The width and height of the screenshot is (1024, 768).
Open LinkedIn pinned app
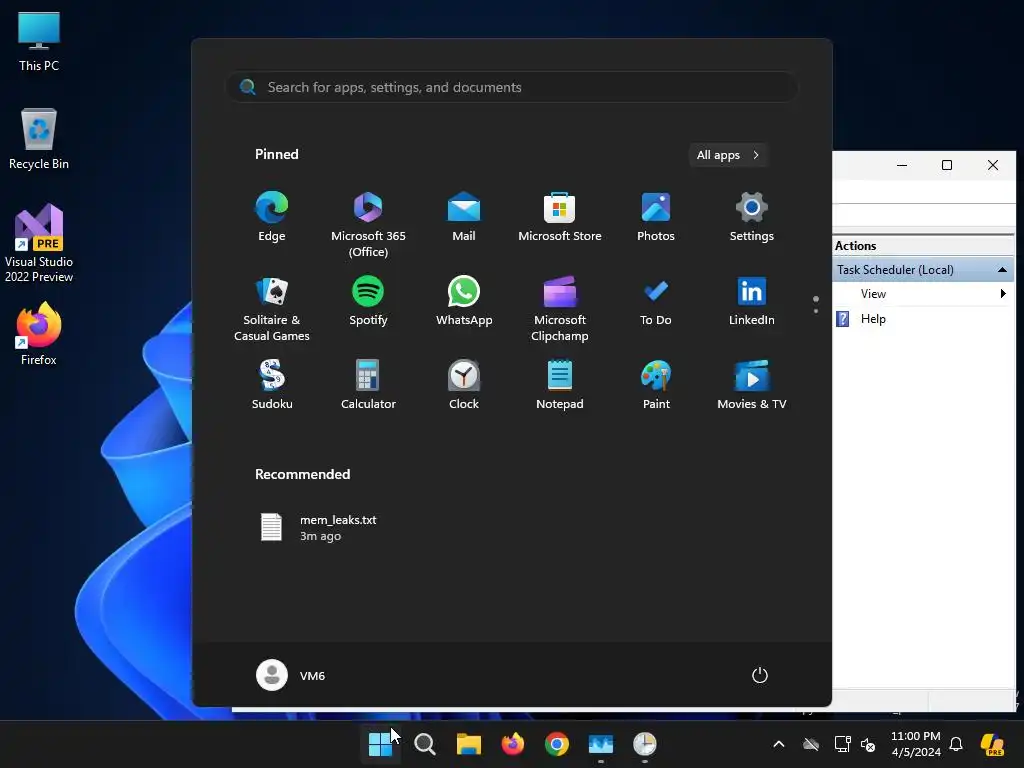(x=752, y=301)
